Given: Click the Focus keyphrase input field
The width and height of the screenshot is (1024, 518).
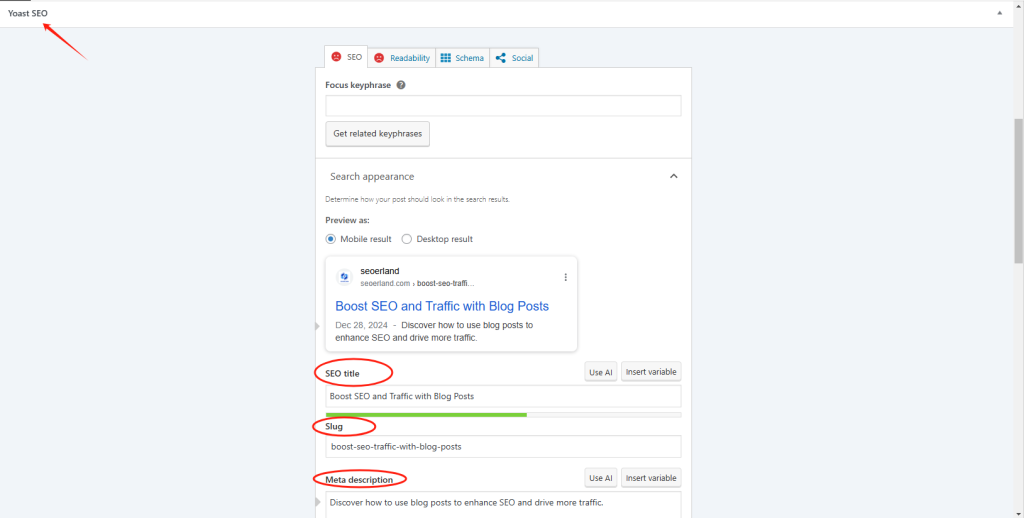Looking at the screenshot, I should pyautogui.click(x=503, y=106).
